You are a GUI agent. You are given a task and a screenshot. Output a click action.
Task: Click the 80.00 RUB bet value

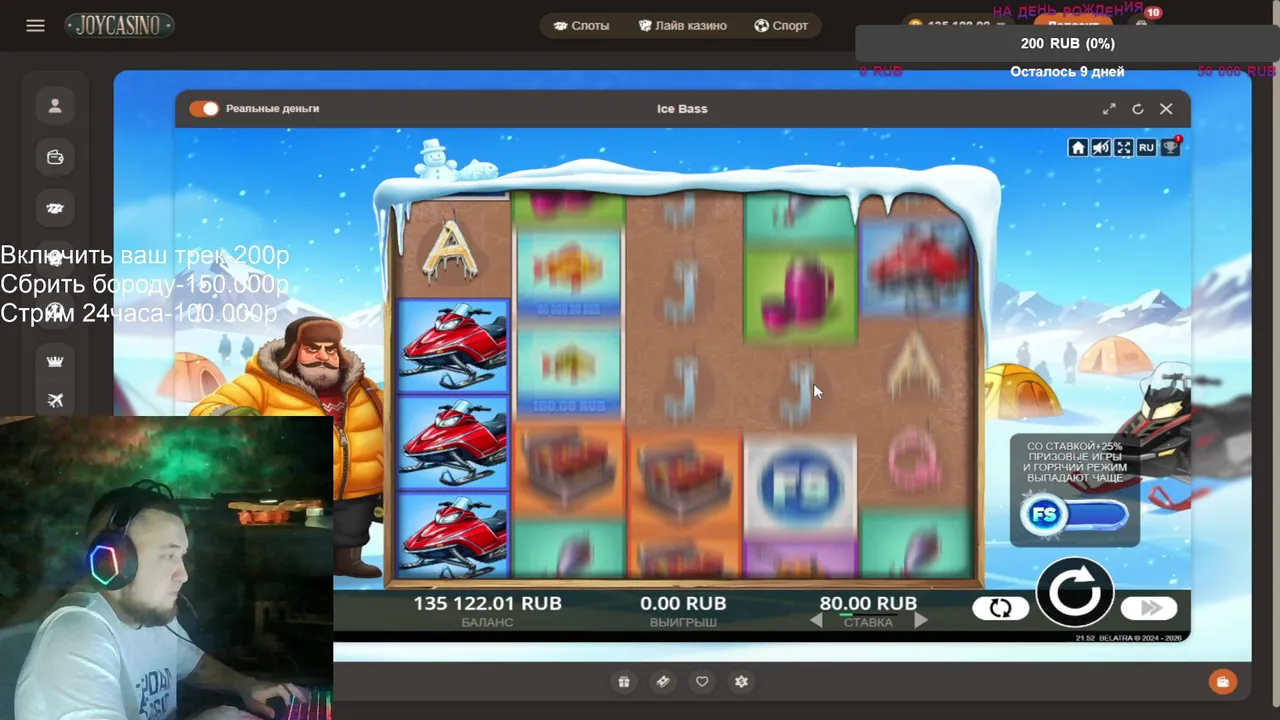[x=868, y=603]
